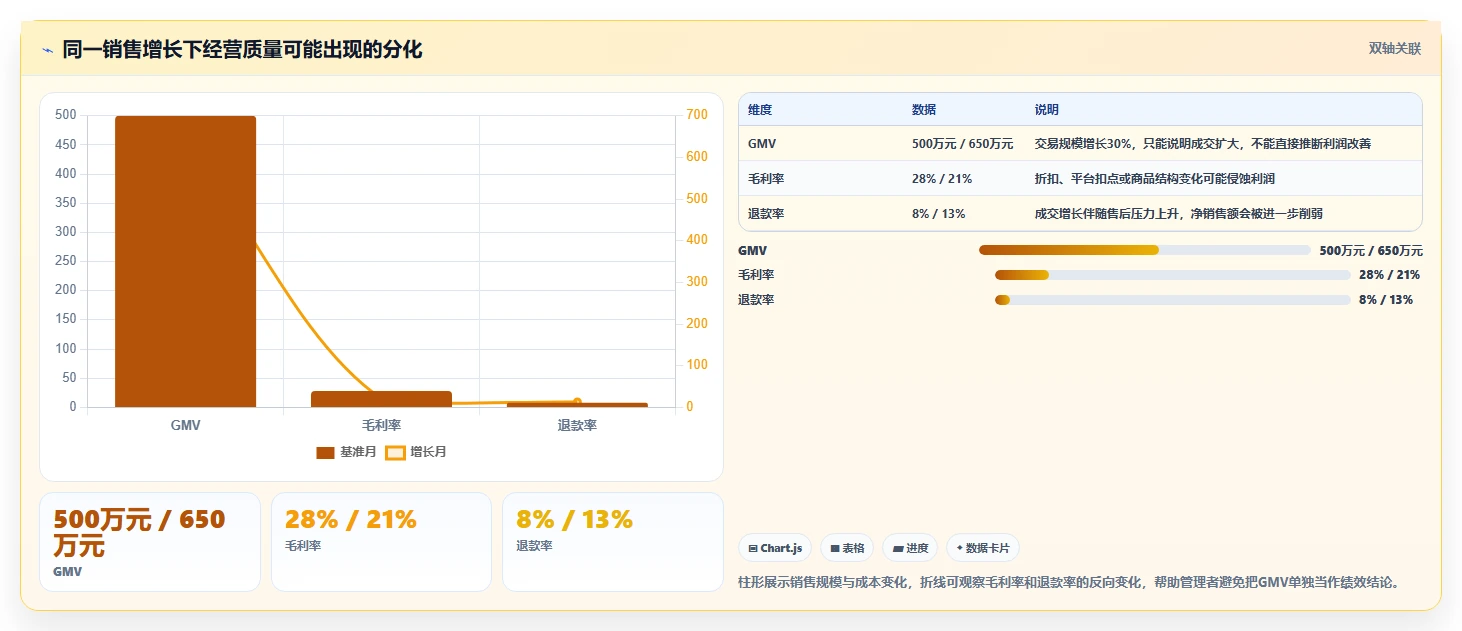Click the description starting 折扣、平台扣点

click(x=1155, y=179)
